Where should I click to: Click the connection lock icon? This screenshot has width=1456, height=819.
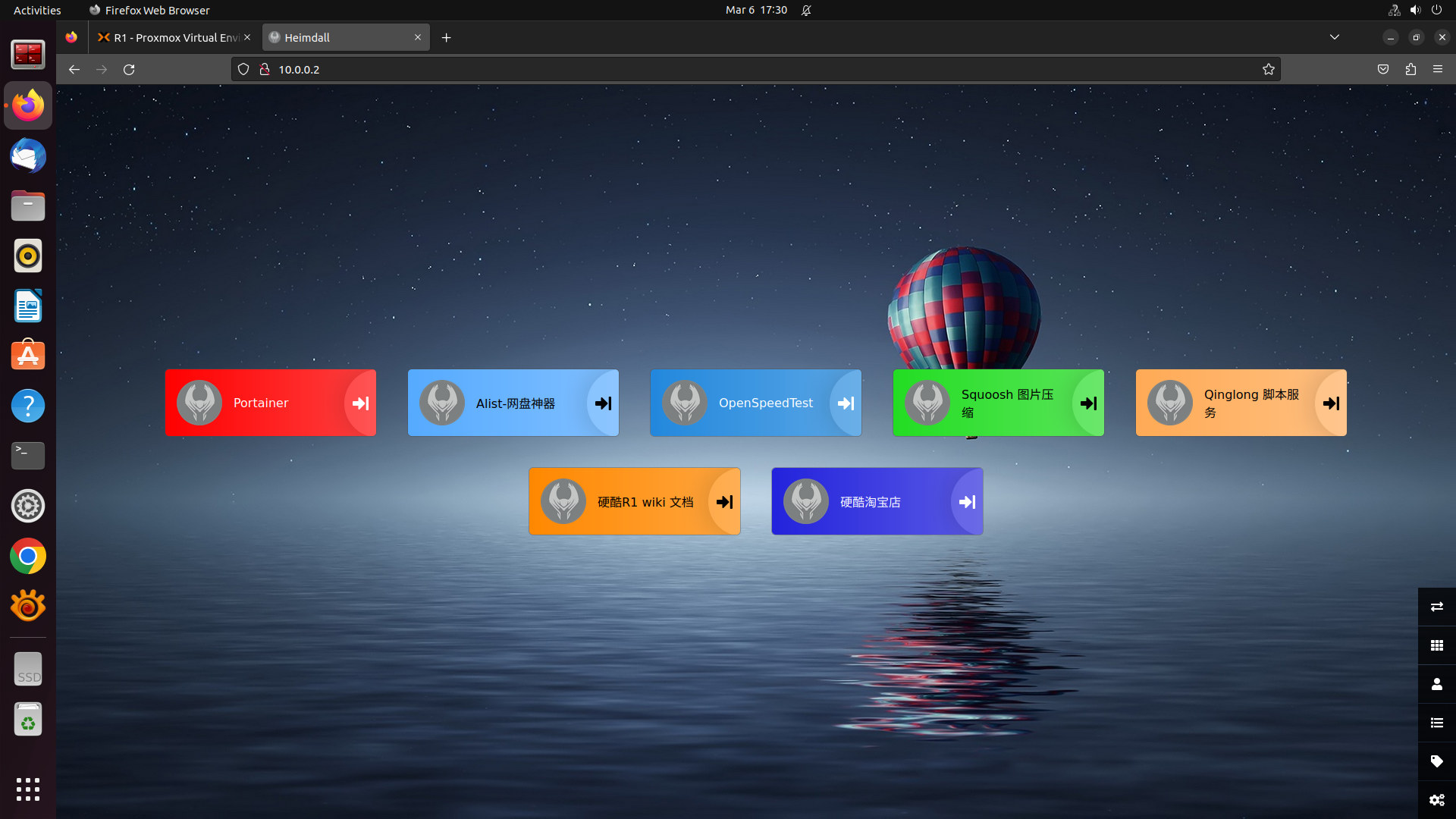[x=265, y=69]
